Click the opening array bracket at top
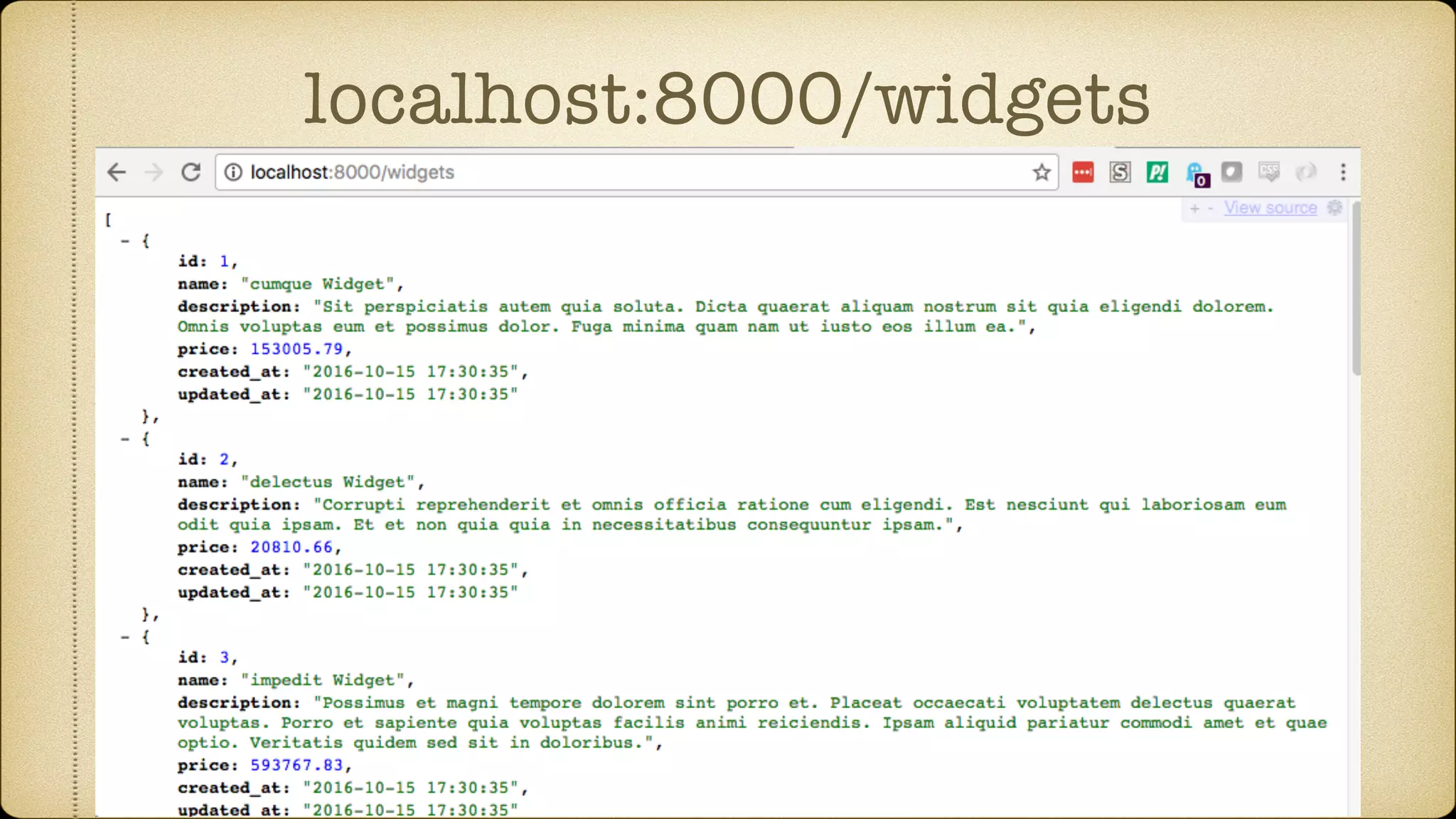1456x819 pixels. point(108,220)
